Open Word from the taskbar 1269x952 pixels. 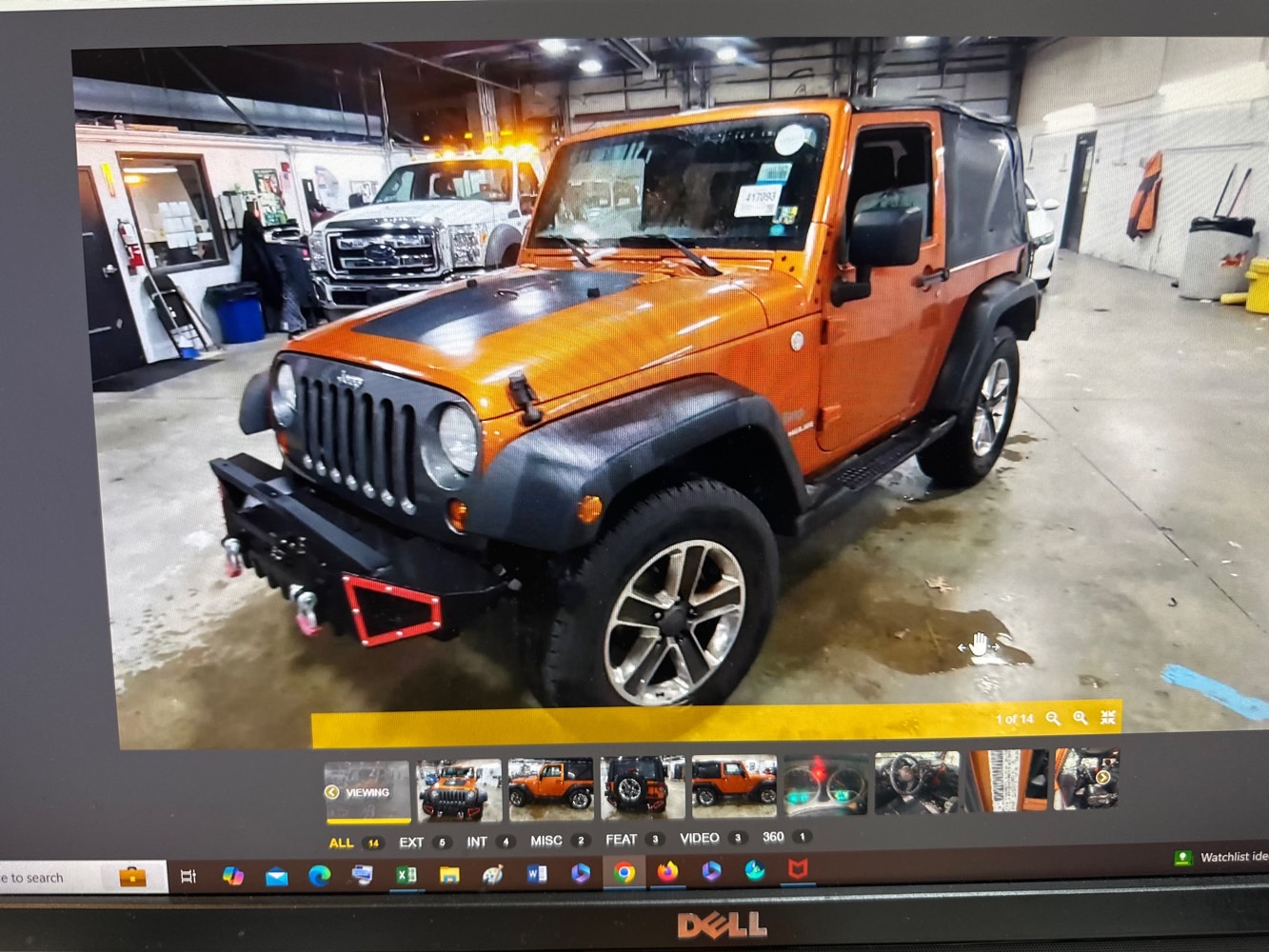(537, 874)
